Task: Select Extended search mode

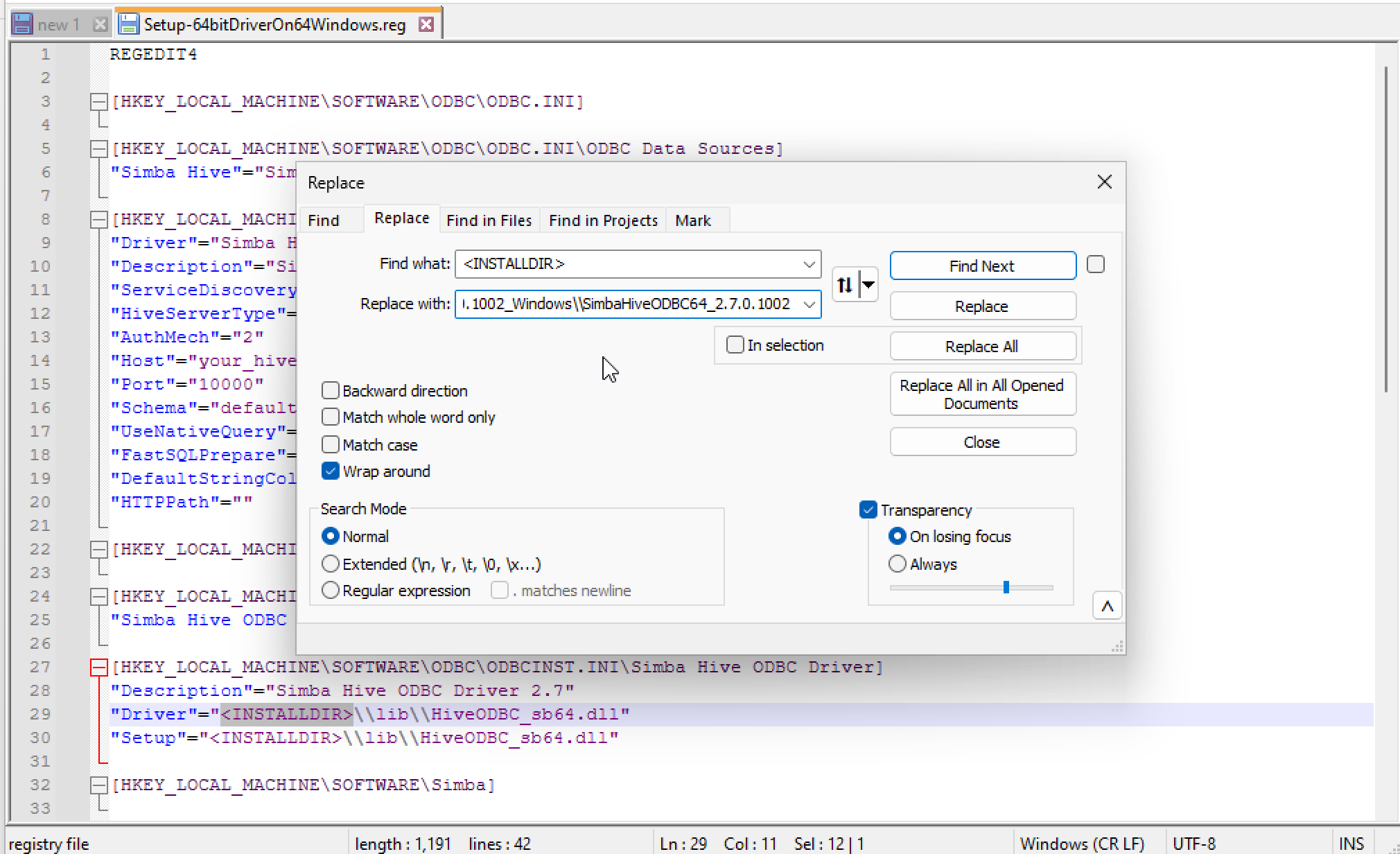Action: (x=331, y=564)
